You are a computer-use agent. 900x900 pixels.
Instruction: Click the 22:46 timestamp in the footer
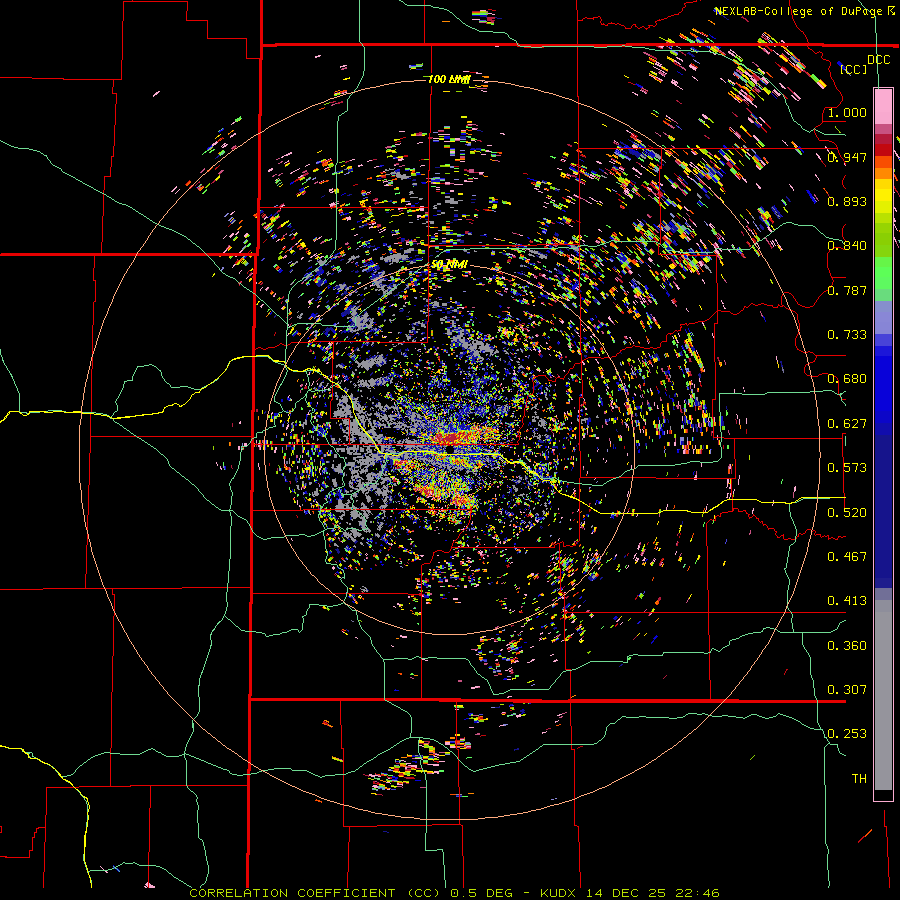click(697, 893)
